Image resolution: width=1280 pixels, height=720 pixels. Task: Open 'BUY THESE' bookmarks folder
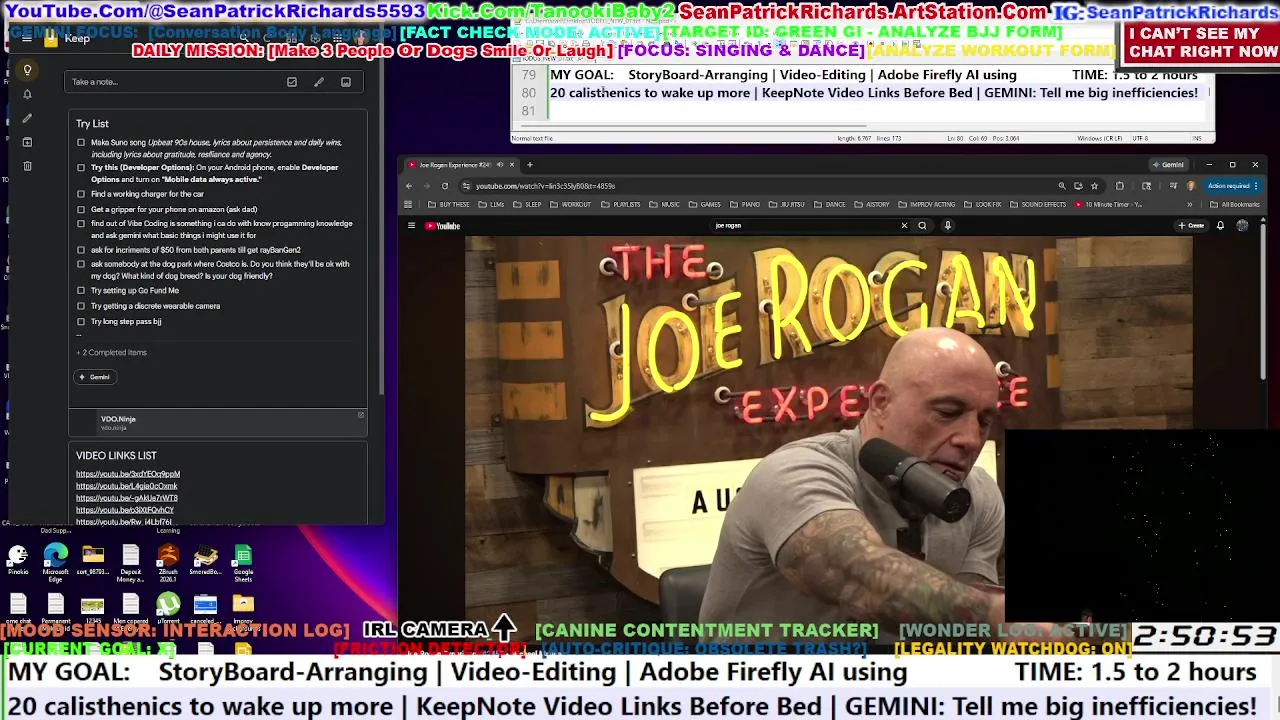(x=449, y=205)
